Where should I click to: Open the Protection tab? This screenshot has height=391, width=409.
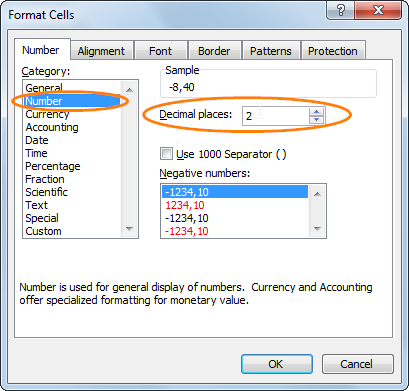tap(333, 51)
